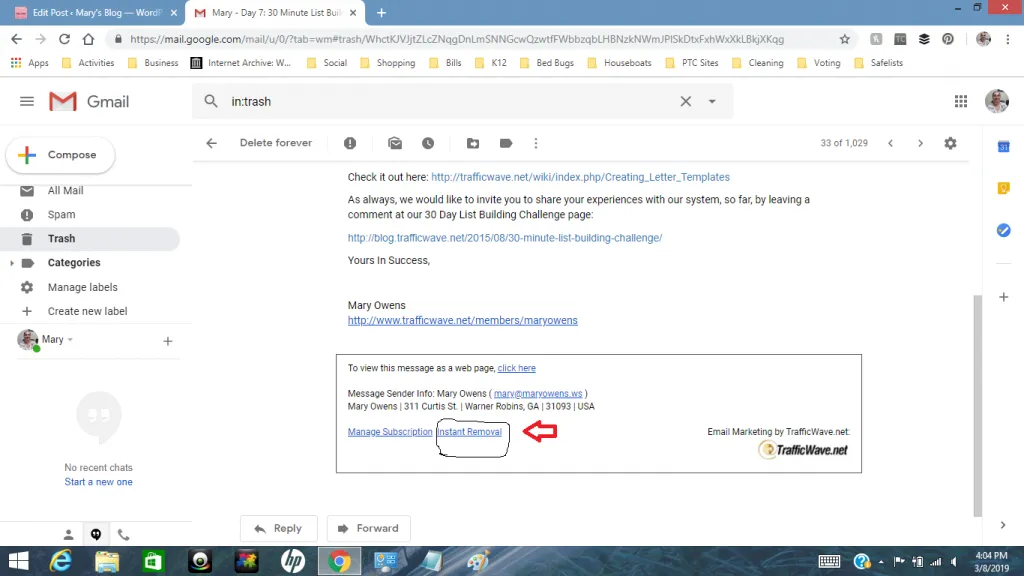Viewport: 1024px width, 576px height.
Task: Click the 'click here' web page link
Action: [517, 368]
